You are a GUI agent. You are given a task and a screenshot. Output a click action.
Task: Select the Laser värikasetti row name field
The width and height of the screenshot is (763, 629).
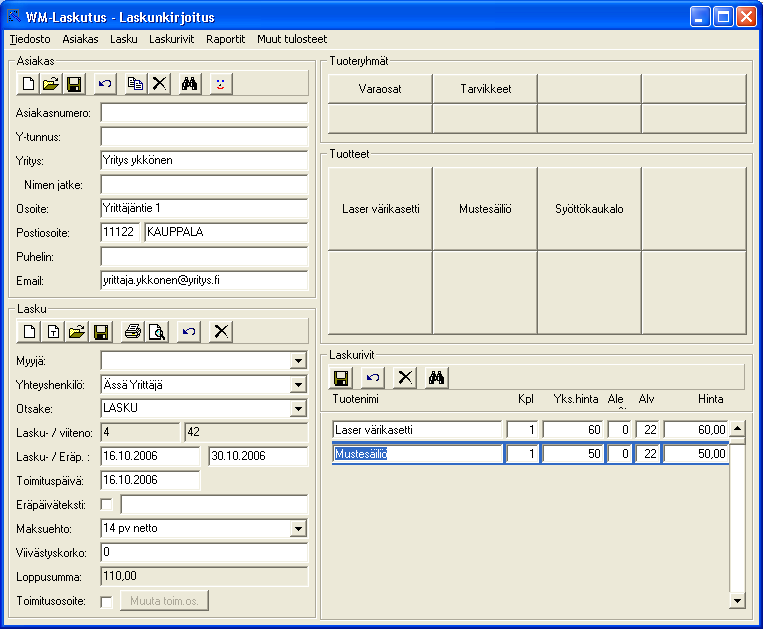pyautogui.click(x=418, y=430)
